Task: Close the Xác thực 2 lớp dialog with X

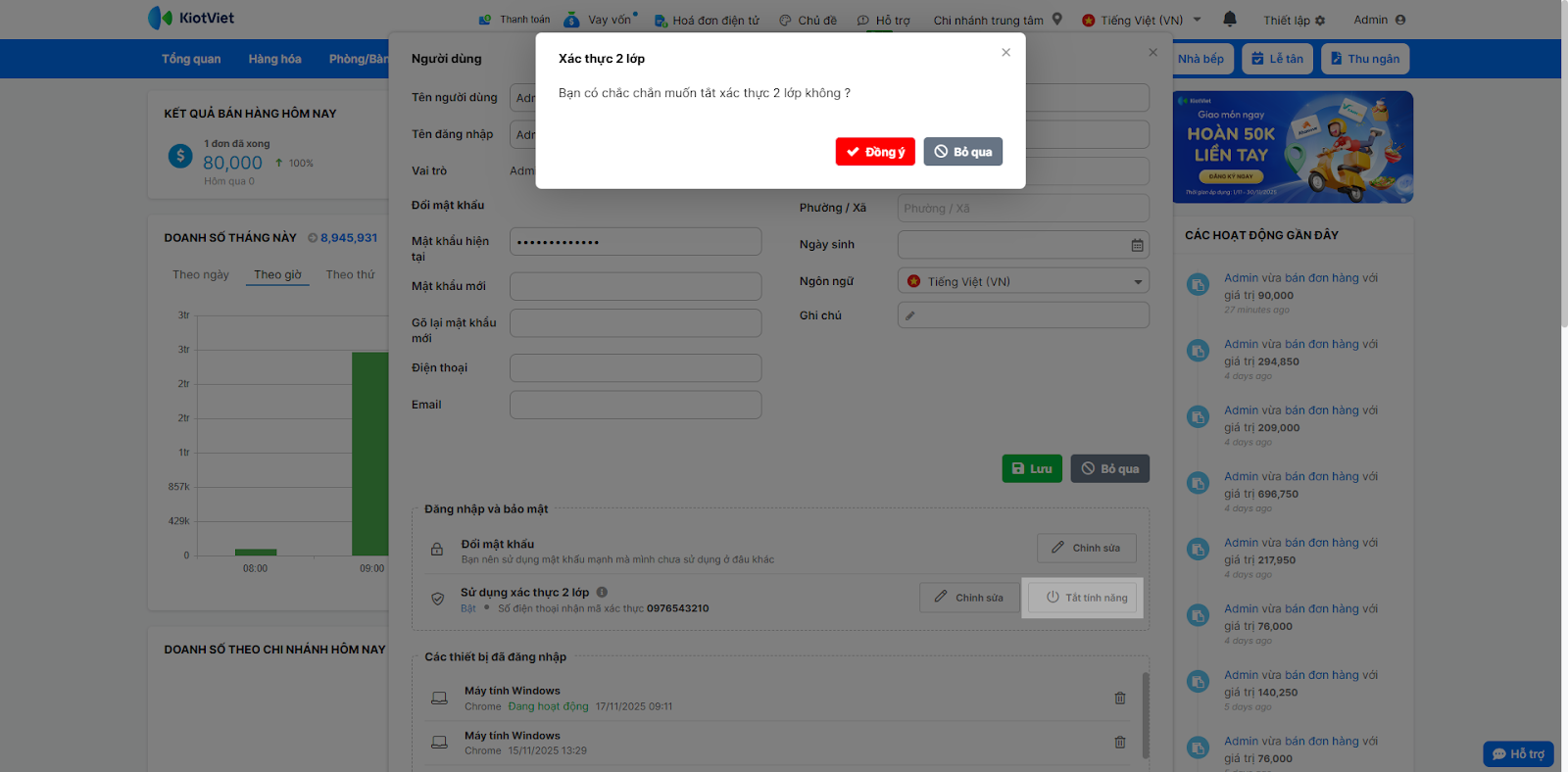Action: [x=1005, y=53]
